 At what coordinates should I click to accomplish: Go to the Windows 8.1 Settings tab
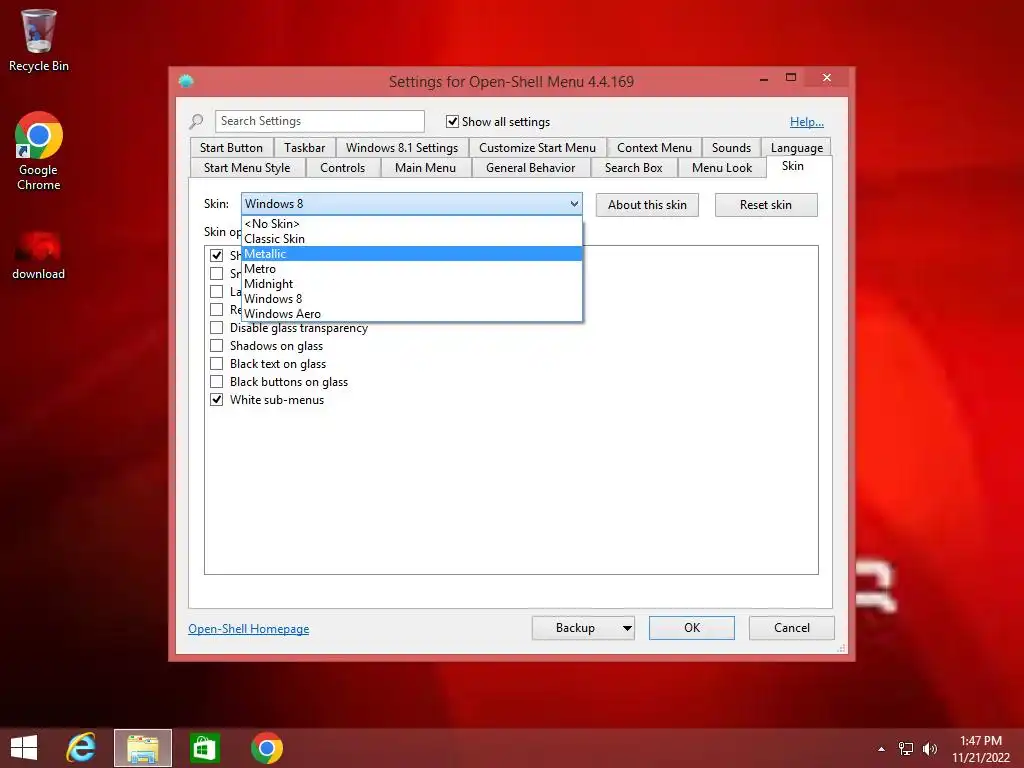pyautogui.click(x=402, y=148)
